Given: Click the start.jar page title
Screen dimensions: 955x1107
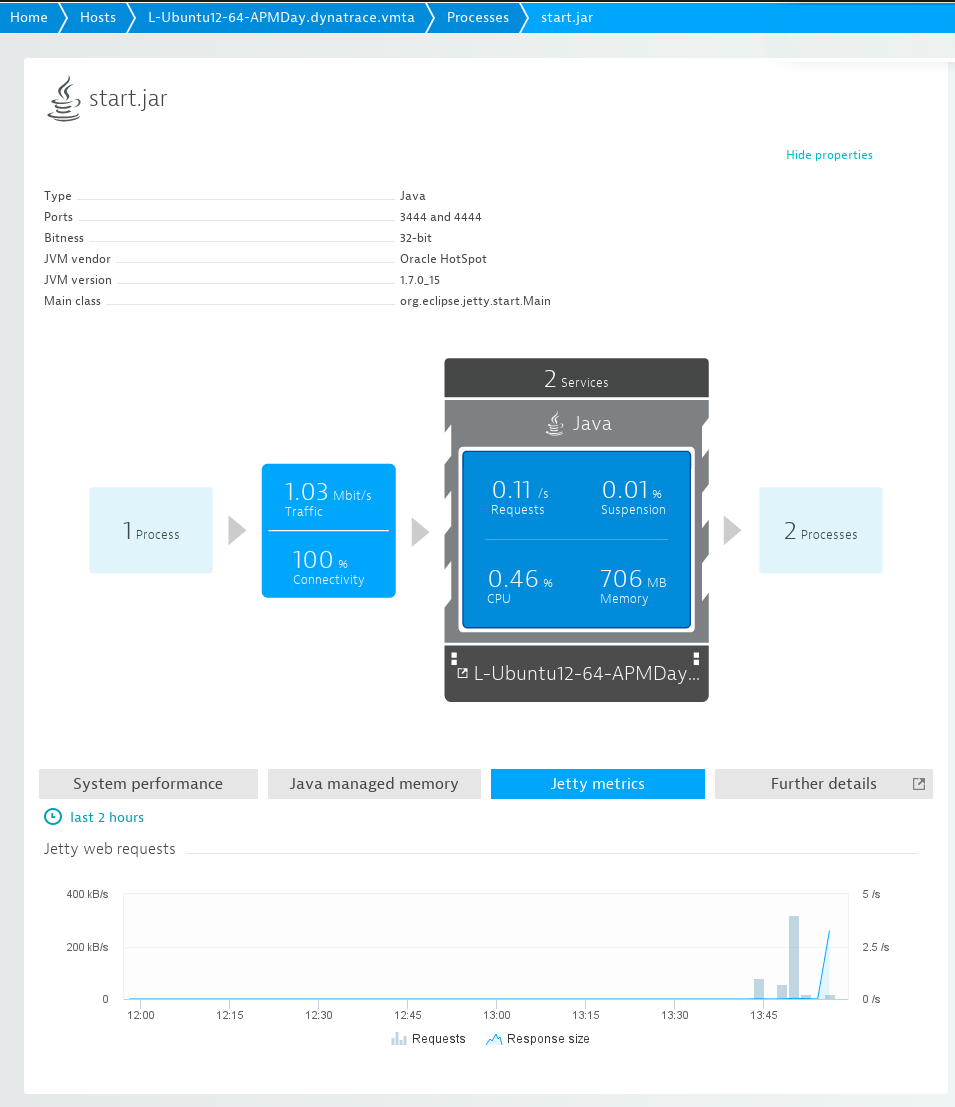Looking at the screenshot, I should pos(128,98).
